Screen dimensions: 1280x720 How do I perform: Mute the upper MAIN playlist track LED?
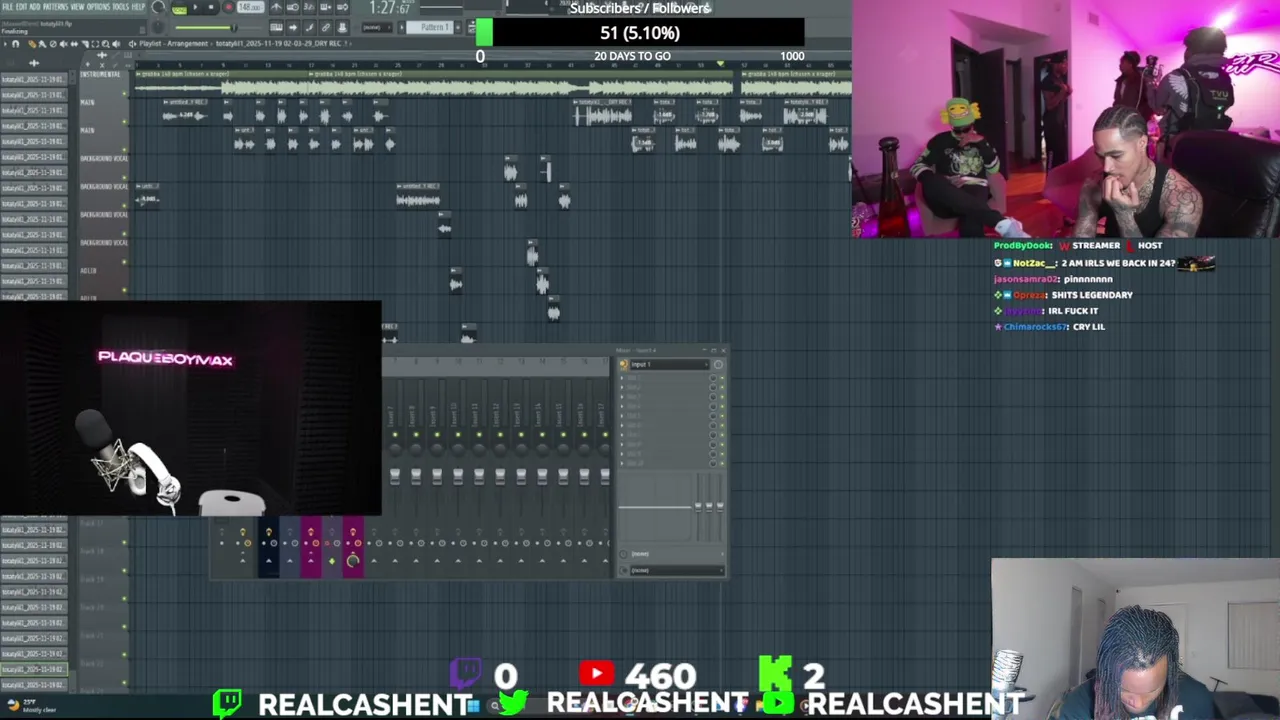click(124, 122)
